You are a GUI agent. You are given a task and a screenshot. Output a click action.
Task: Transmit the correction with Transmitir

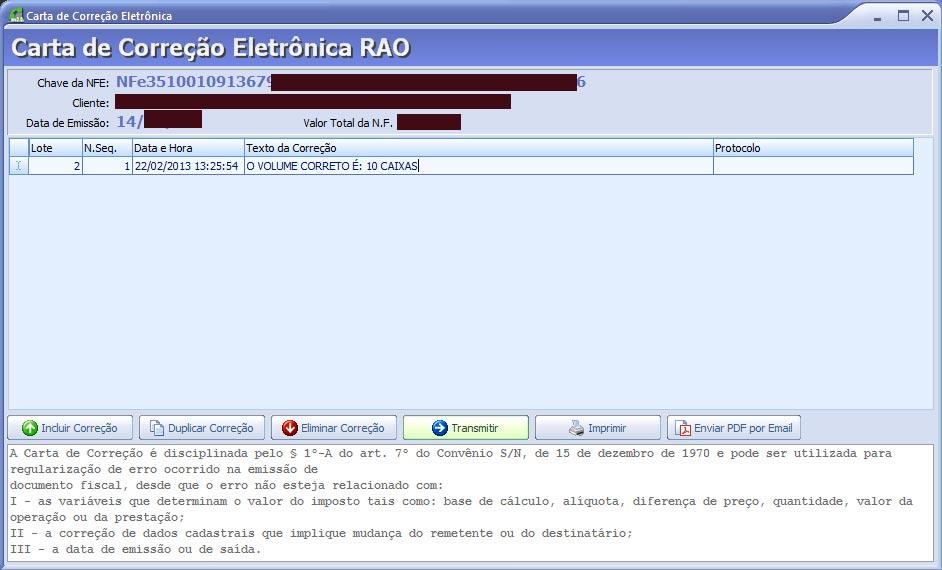466,428
